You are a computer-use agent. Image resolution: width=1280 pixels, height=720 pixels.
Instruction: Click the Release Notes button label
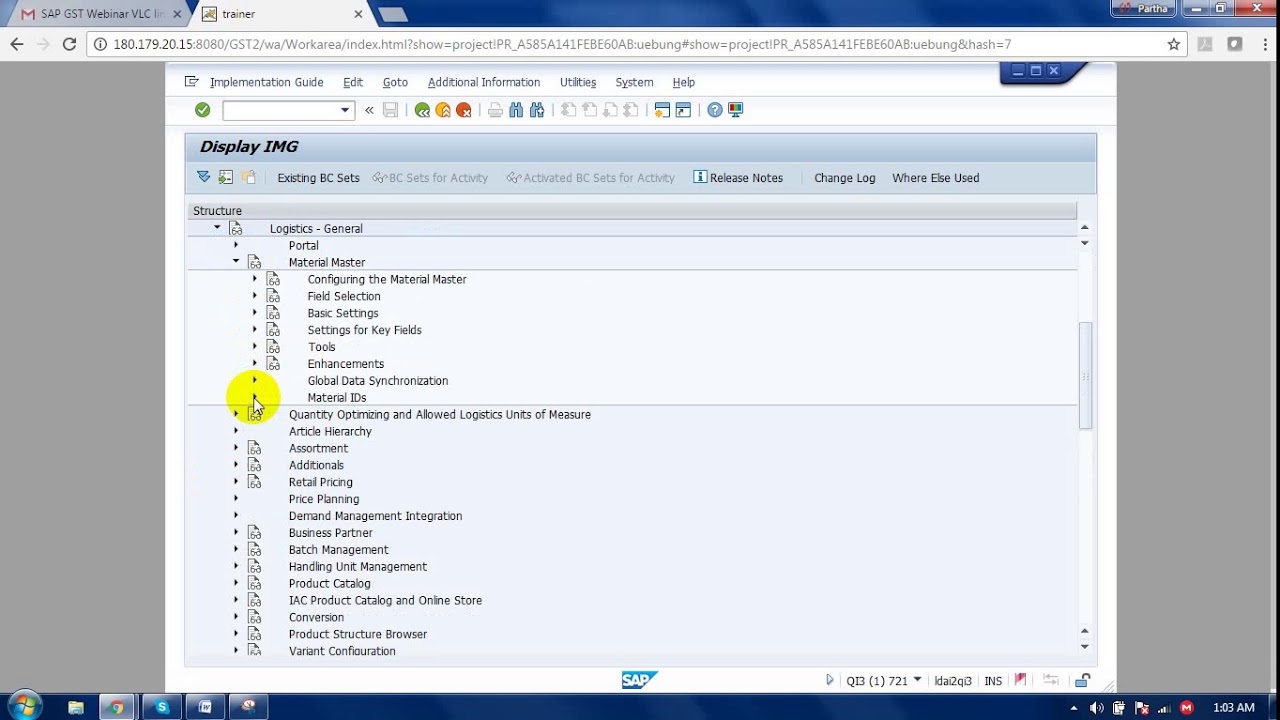point(746,178)
